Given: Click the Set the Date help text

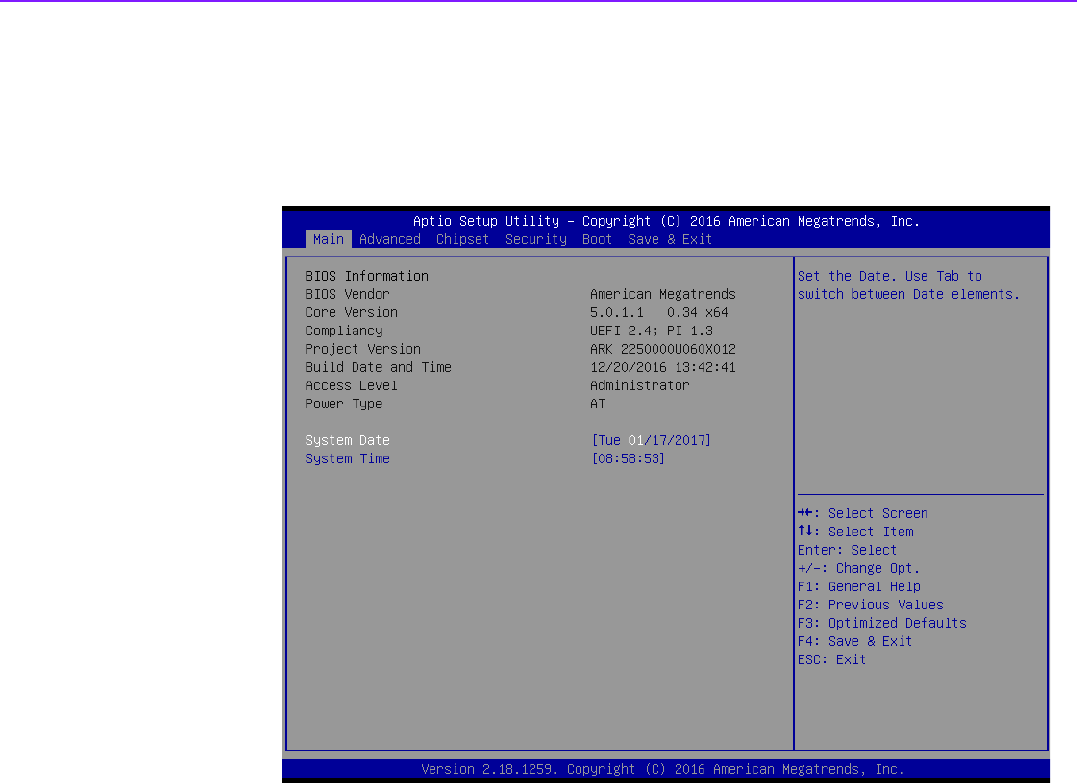Looking at the screenshot, I should (x=909, y=285).
